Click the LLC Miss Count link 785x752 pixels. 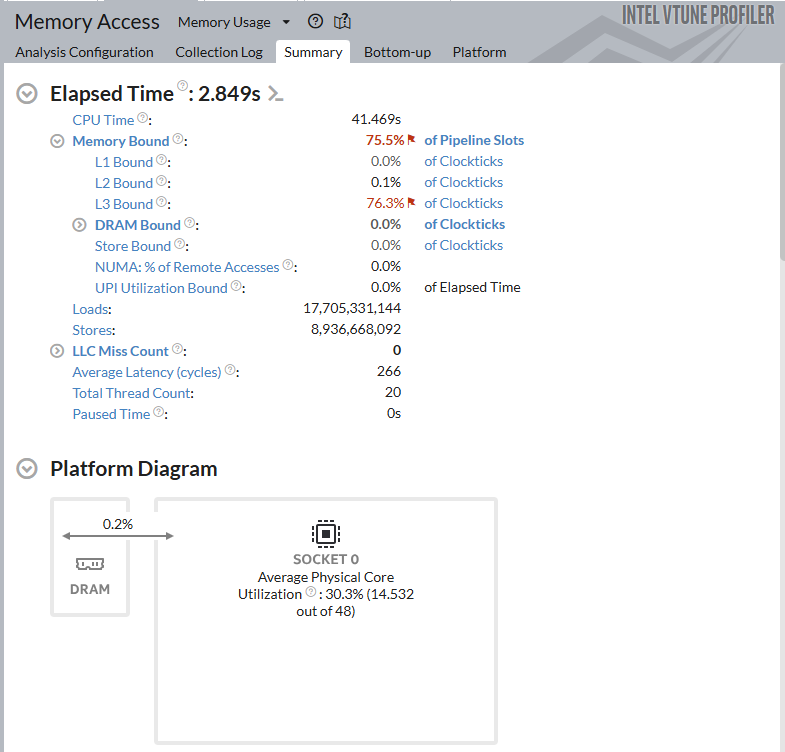click(x=120, y=351)
